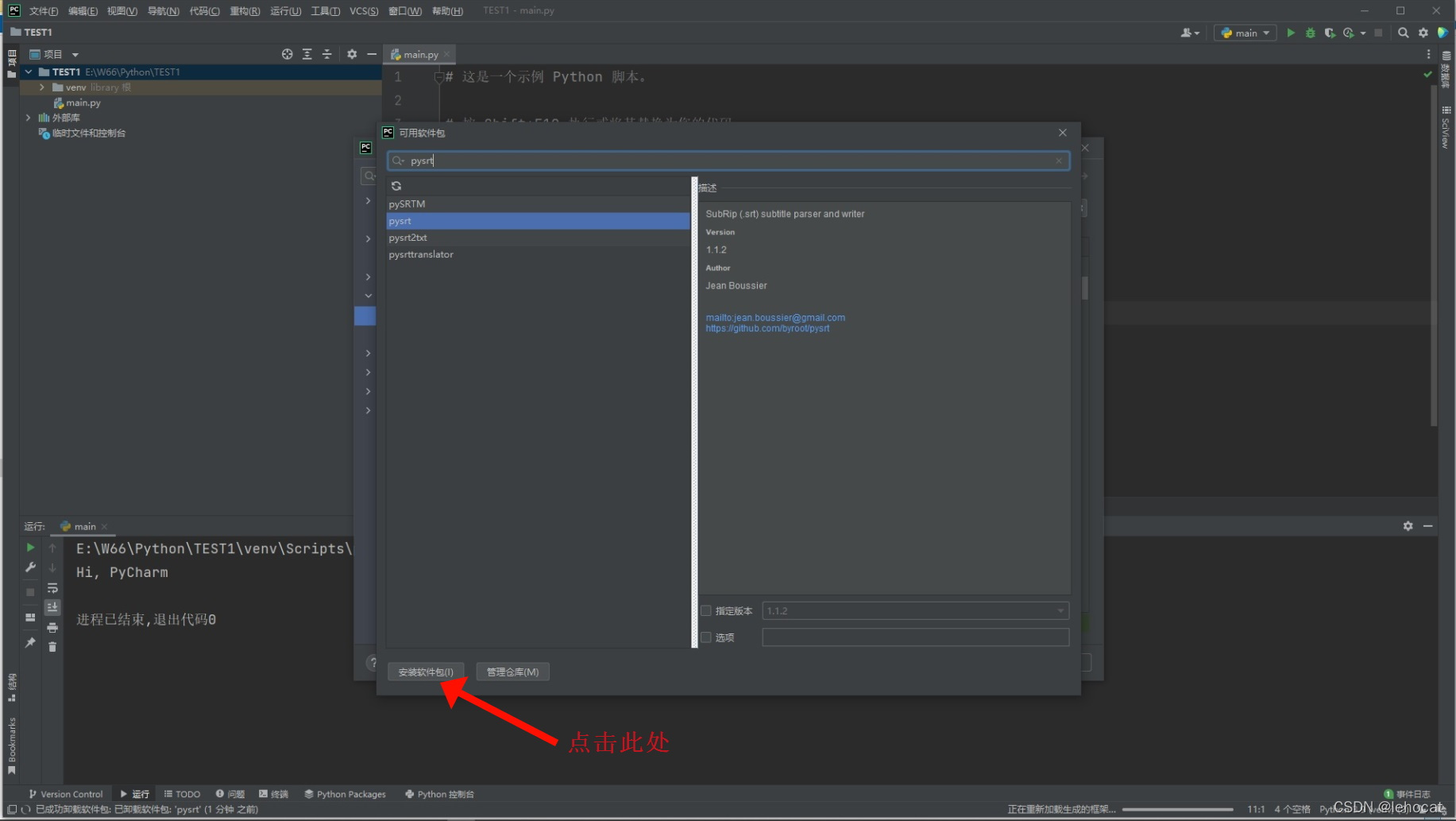The height and width of the screenshot is (821, 1456).
Task: Click the 管理仓库(M) button
Action: [512, 672]
